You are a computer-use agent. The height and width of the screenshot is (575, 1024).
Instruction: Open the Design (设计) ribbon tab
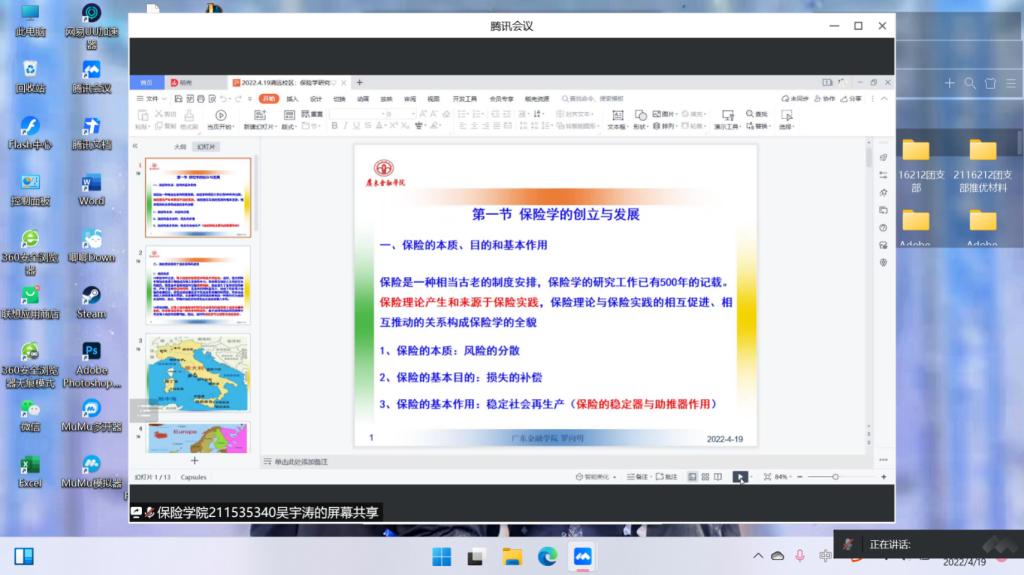point(316,99)
